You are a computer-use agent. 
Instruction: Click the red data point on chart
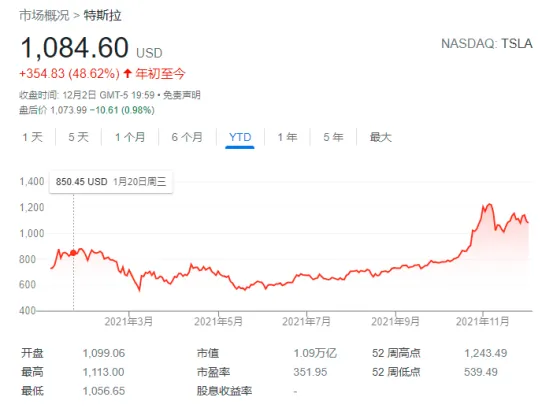(73, 253)
